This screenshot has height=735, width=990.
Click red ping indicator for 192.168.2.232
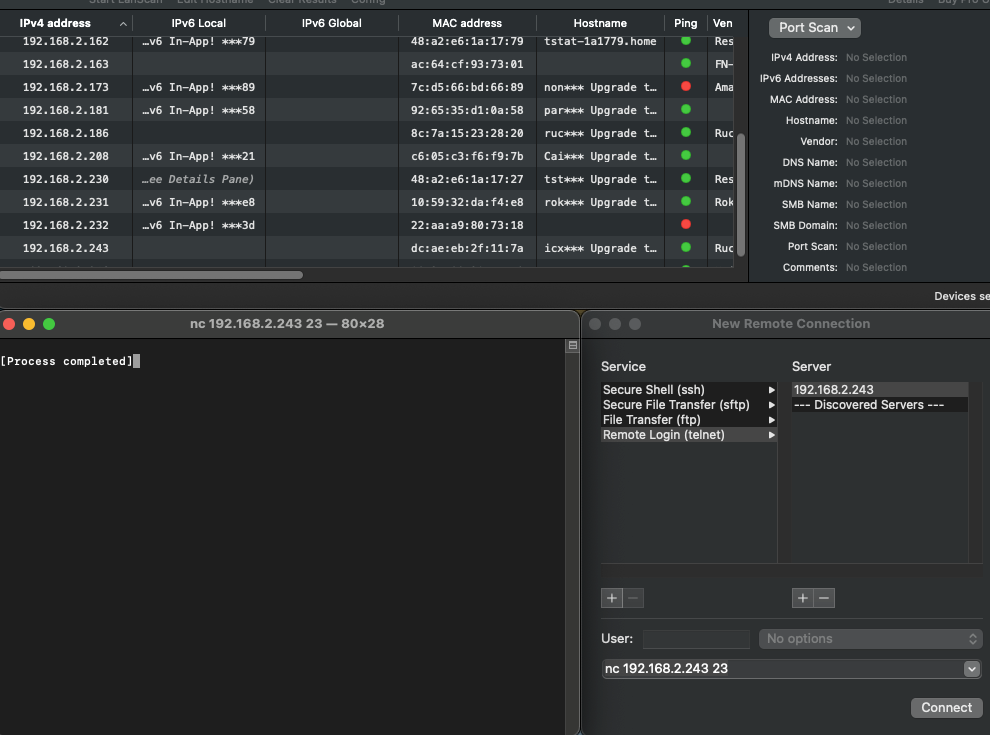click(x=686, y=224)
